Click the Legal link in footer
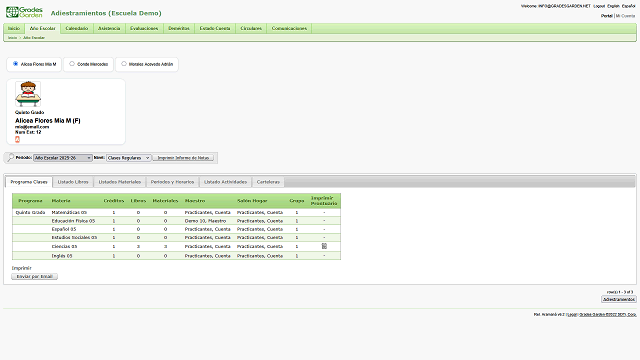640x360 pixels. [x=572, y=314]
